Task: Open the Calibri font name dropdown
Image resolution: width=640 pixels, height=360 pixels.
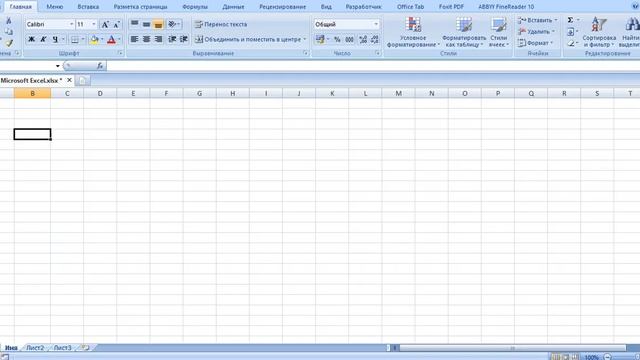Action: tap(71, 24)
